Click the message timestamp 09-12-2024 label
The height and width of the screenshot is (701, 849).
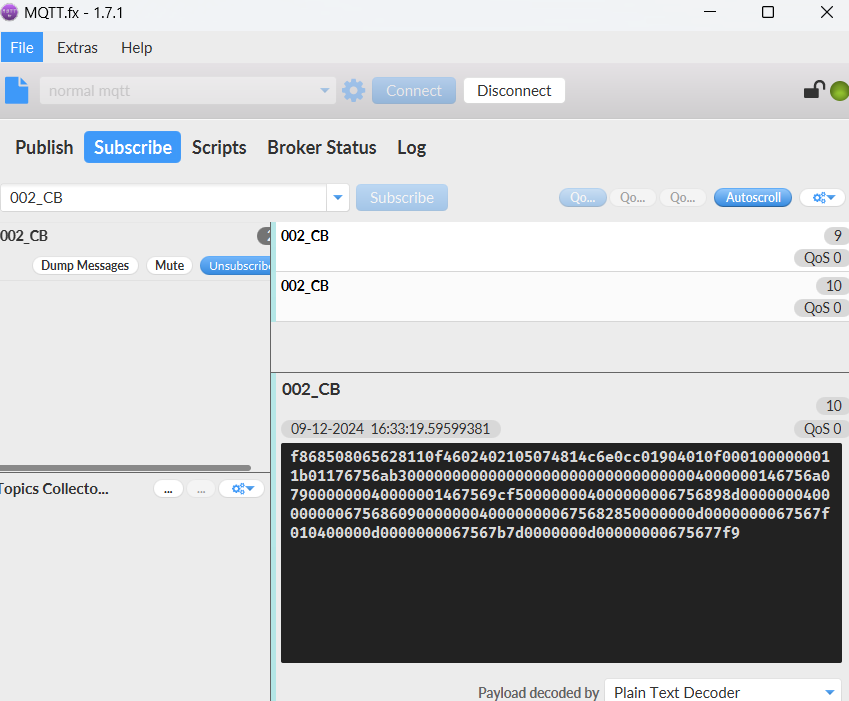pyautogui.click(x=390, y=429)
